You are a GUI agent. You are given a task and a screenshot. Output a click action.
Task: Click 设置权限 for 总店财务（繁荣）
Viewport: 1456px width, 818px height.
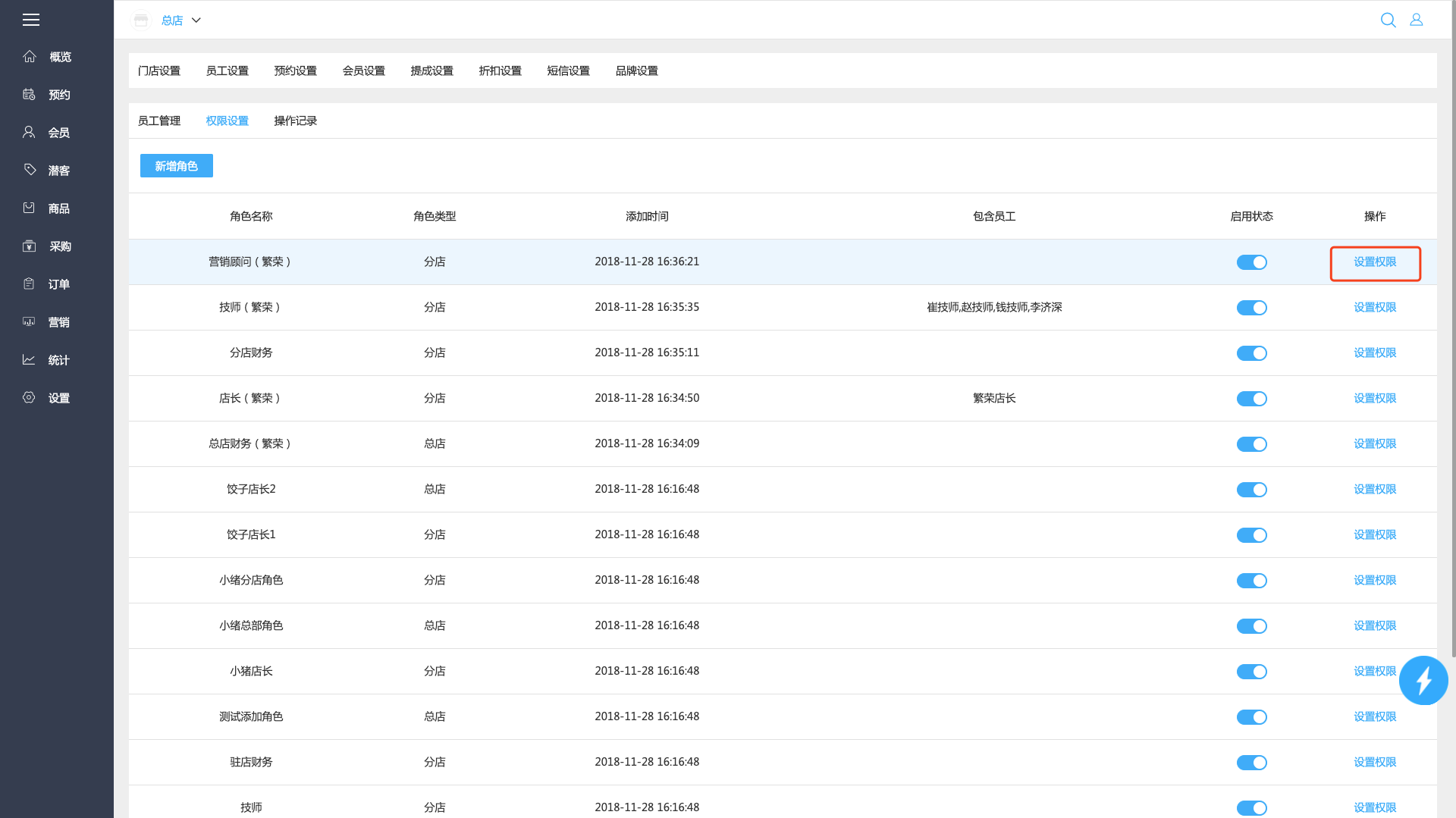1375,444
